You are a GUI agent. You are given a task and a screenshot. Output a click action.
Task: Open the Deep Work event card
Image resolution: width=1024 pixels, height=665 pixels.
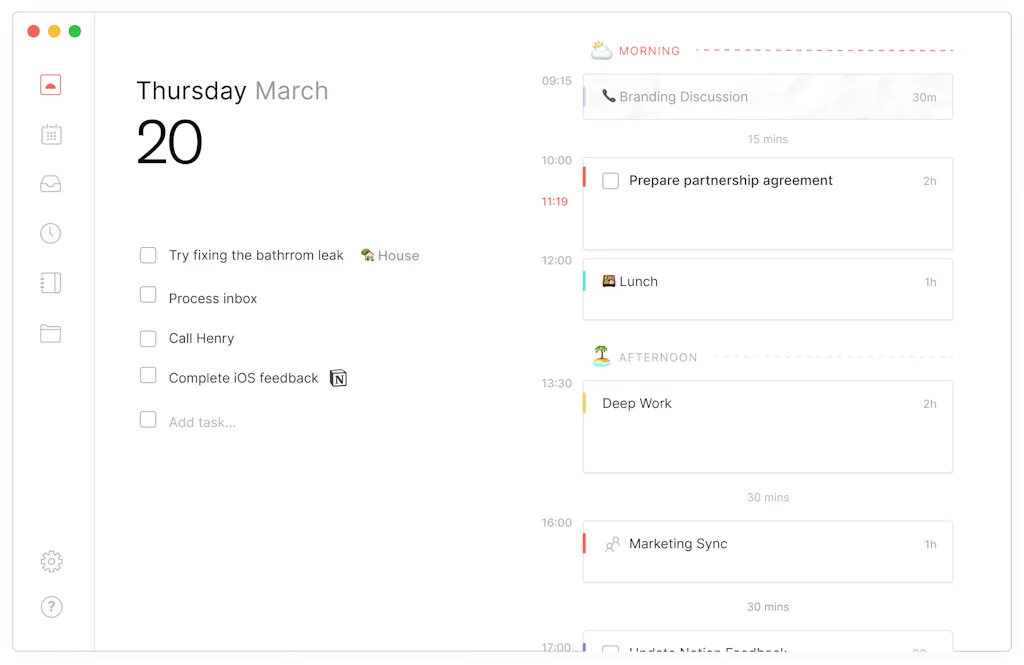[x=767, y=426]
